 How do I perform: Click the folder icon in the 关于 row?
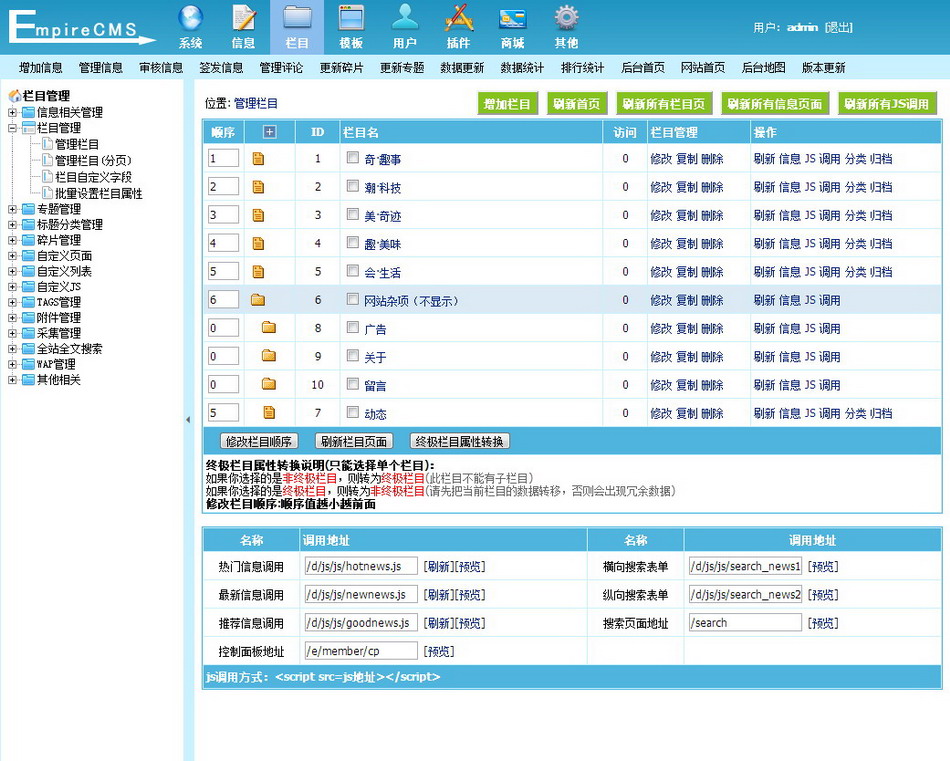click(269, 356)
